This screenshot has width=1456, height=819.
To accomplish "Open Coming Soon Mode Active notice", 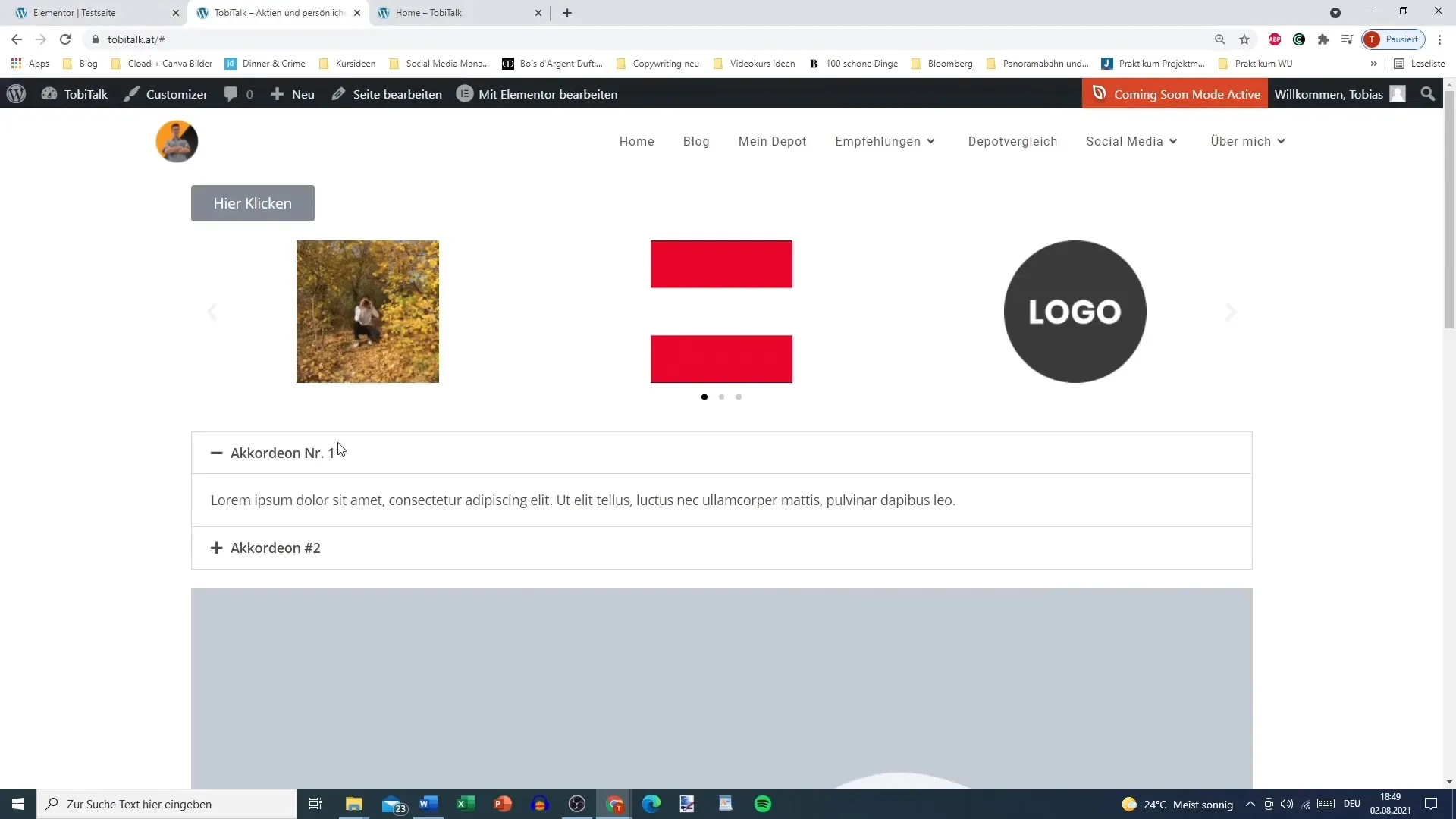I will (x=1175, y=94).
